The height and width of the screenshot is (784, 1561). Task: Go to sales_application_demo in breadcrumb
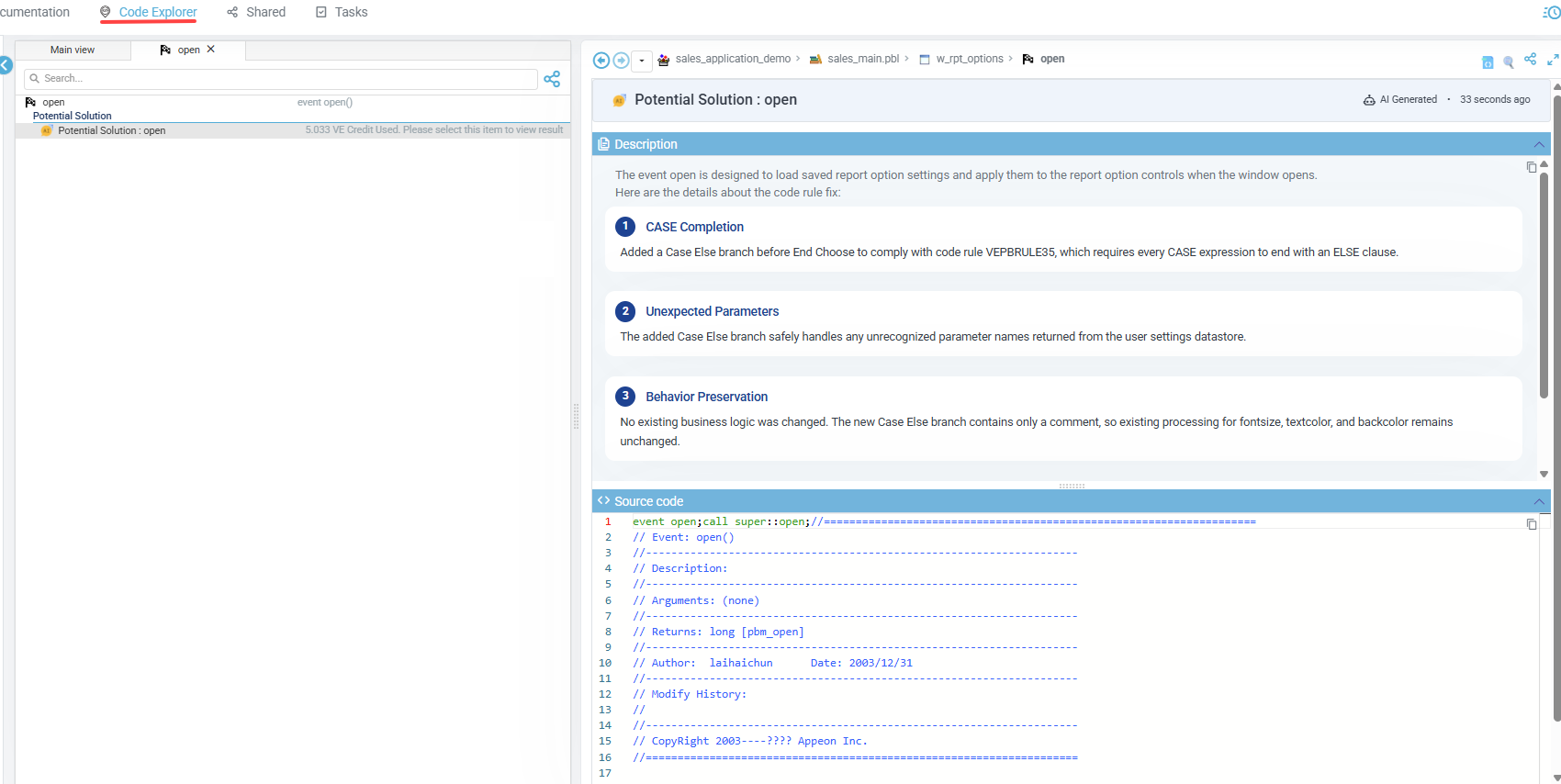coord(733,59)
